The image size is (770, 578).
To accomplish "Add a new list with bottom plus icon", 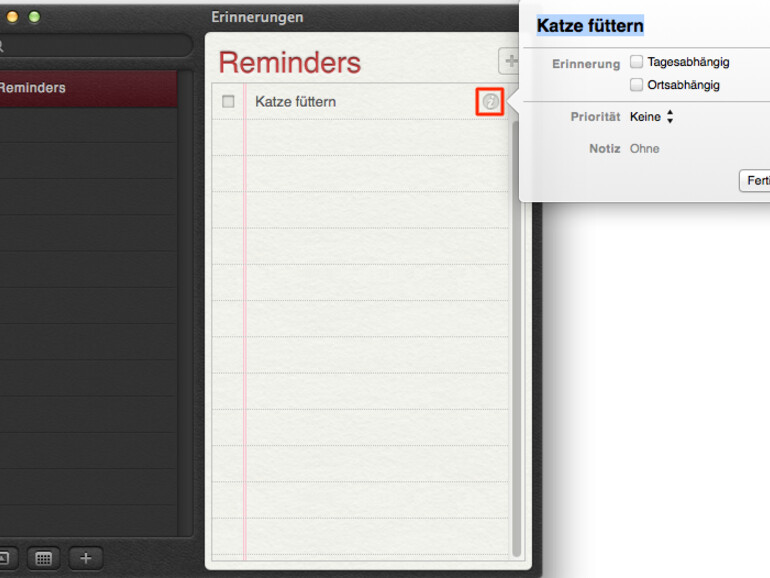I will tap(86, 558).
